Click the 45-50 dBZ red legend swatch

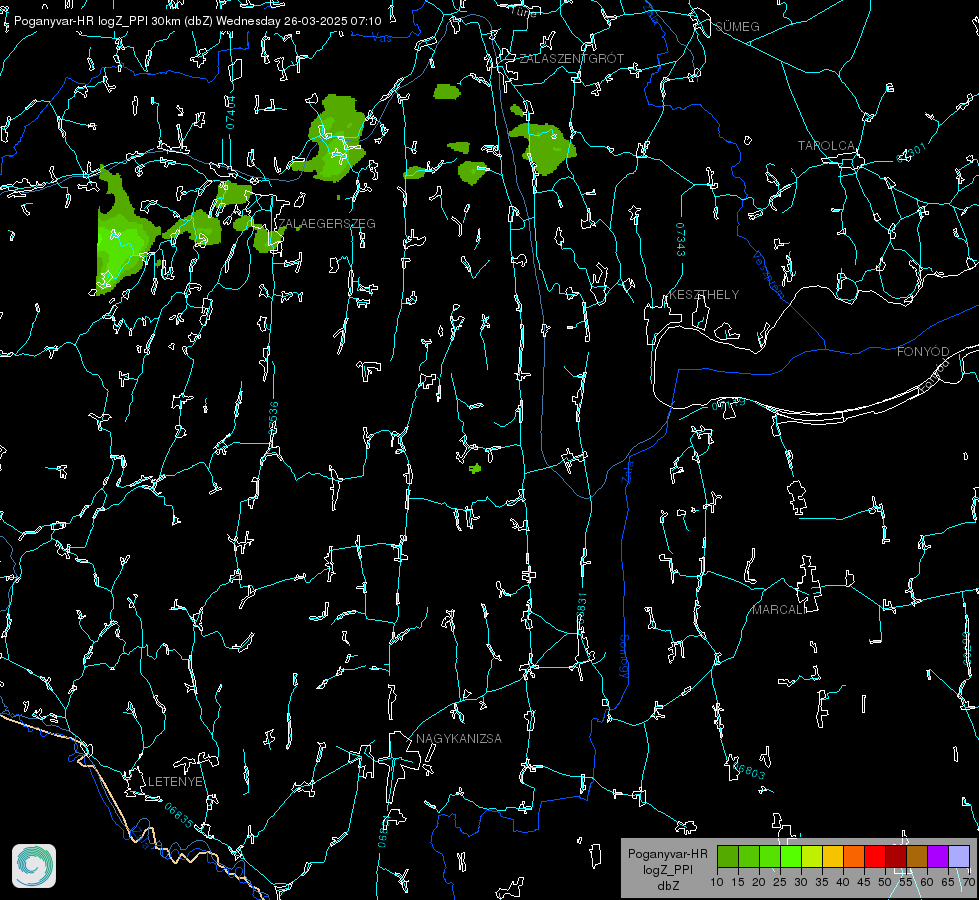click(x=875, y=856)
